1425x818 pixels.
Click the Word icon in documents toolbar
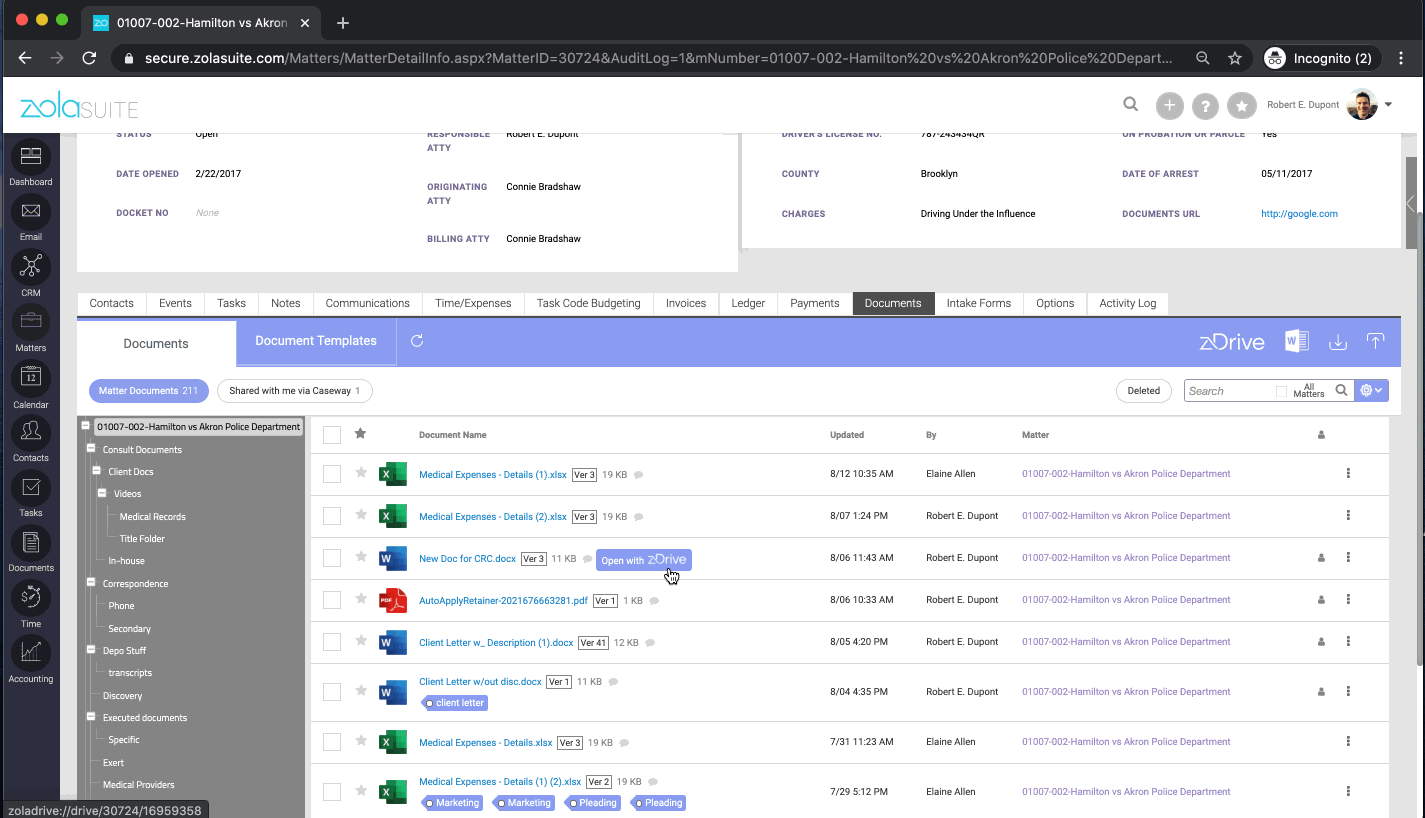1297,341
